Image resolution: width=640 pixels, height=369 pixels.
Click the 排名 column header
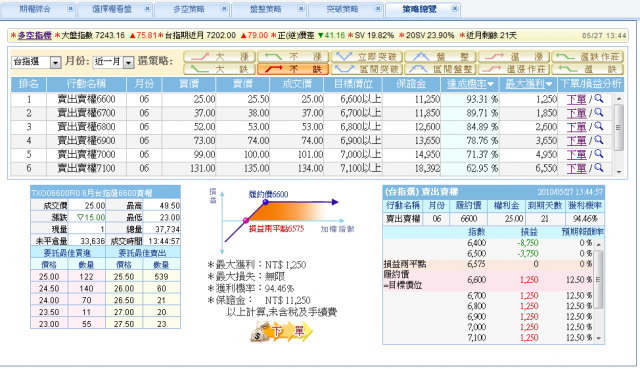29,84
